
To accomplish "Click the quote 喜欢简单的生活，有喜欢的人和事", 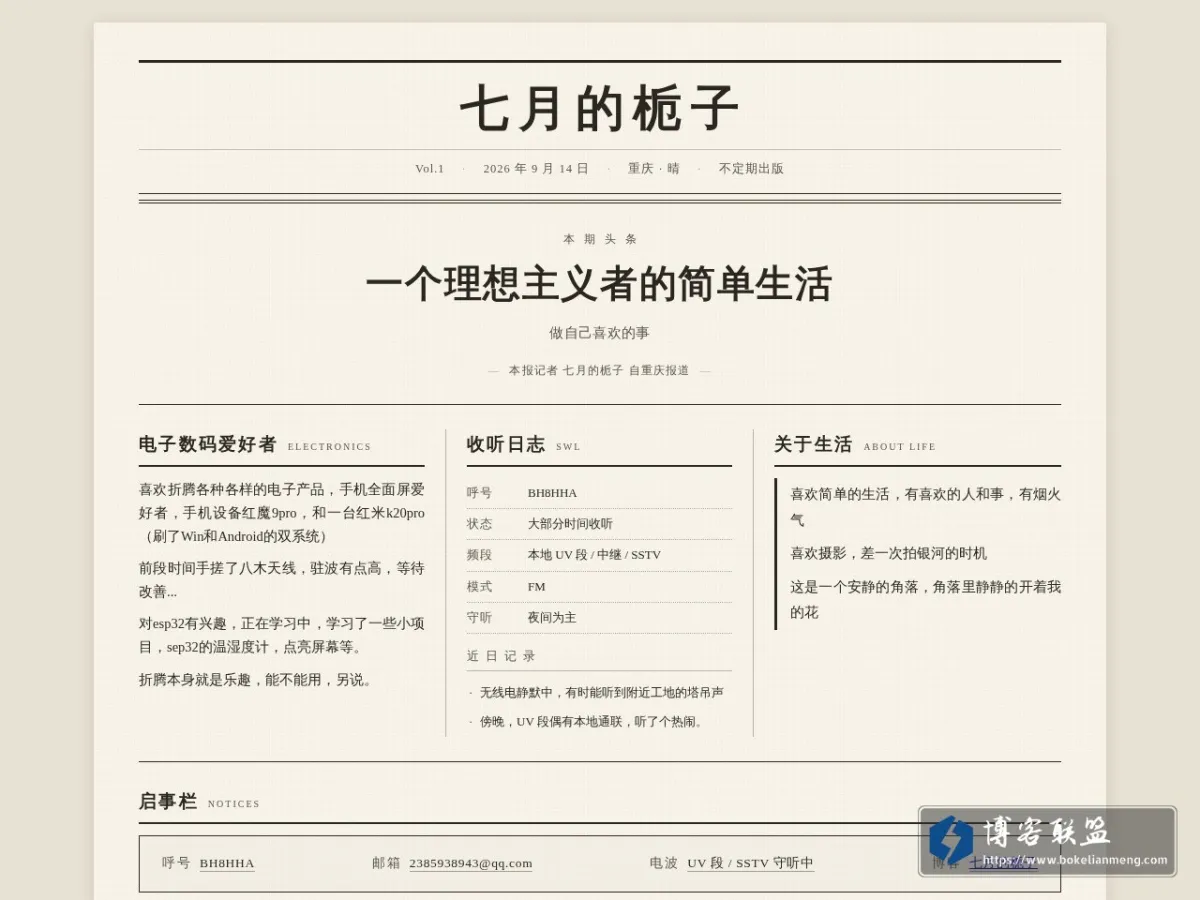I will click(x=925, y=506).
